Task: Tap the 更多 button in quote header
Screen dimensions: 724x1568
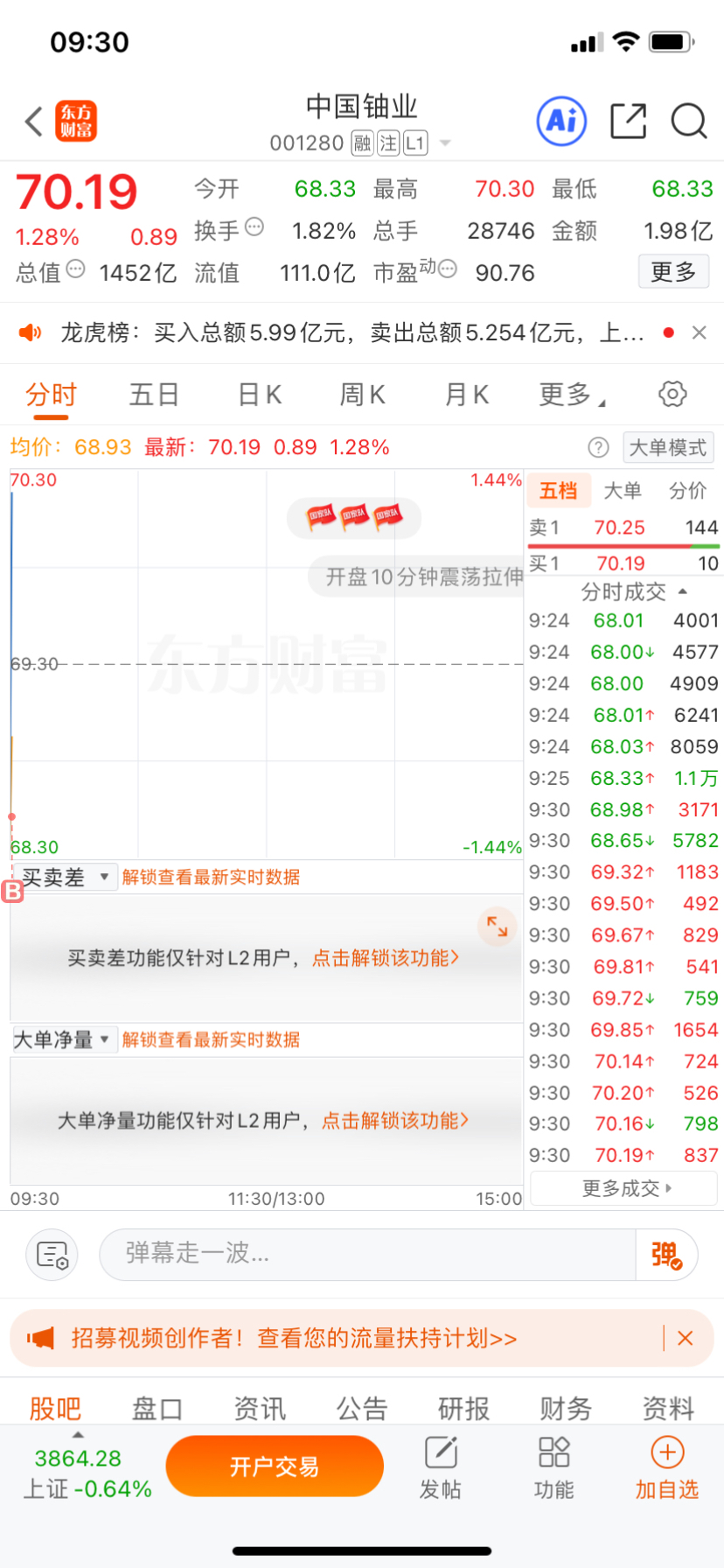Action: [673, 271]
